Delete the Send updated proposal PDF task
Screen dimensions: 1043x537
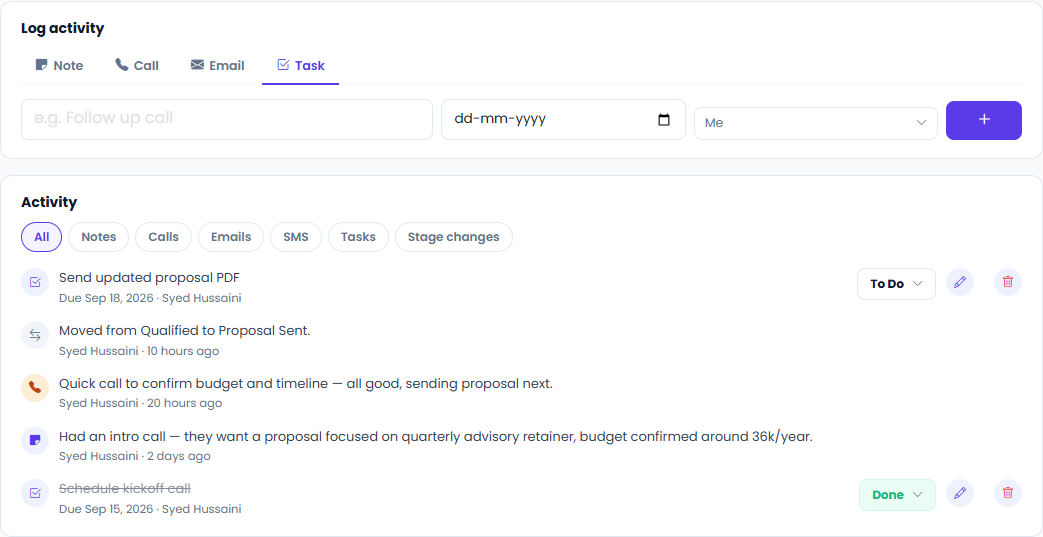(1008, 282)
